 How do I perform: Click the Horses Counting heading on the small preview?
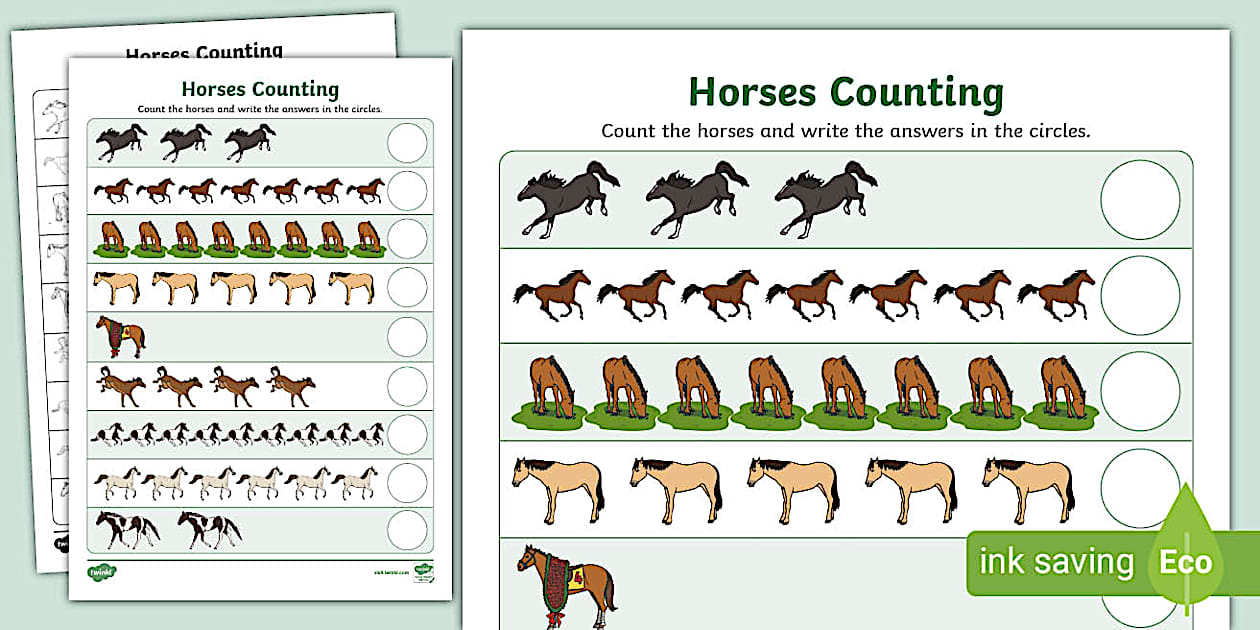pyautogui.click(x=258, y=88)
